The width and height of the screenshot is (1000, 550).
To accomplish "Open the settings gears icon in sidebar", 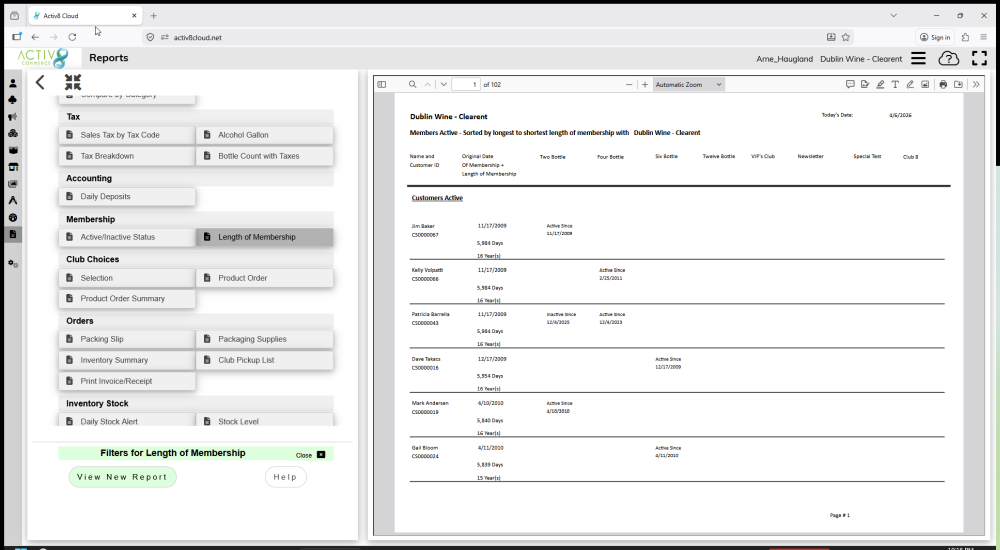I will (13, 264).
